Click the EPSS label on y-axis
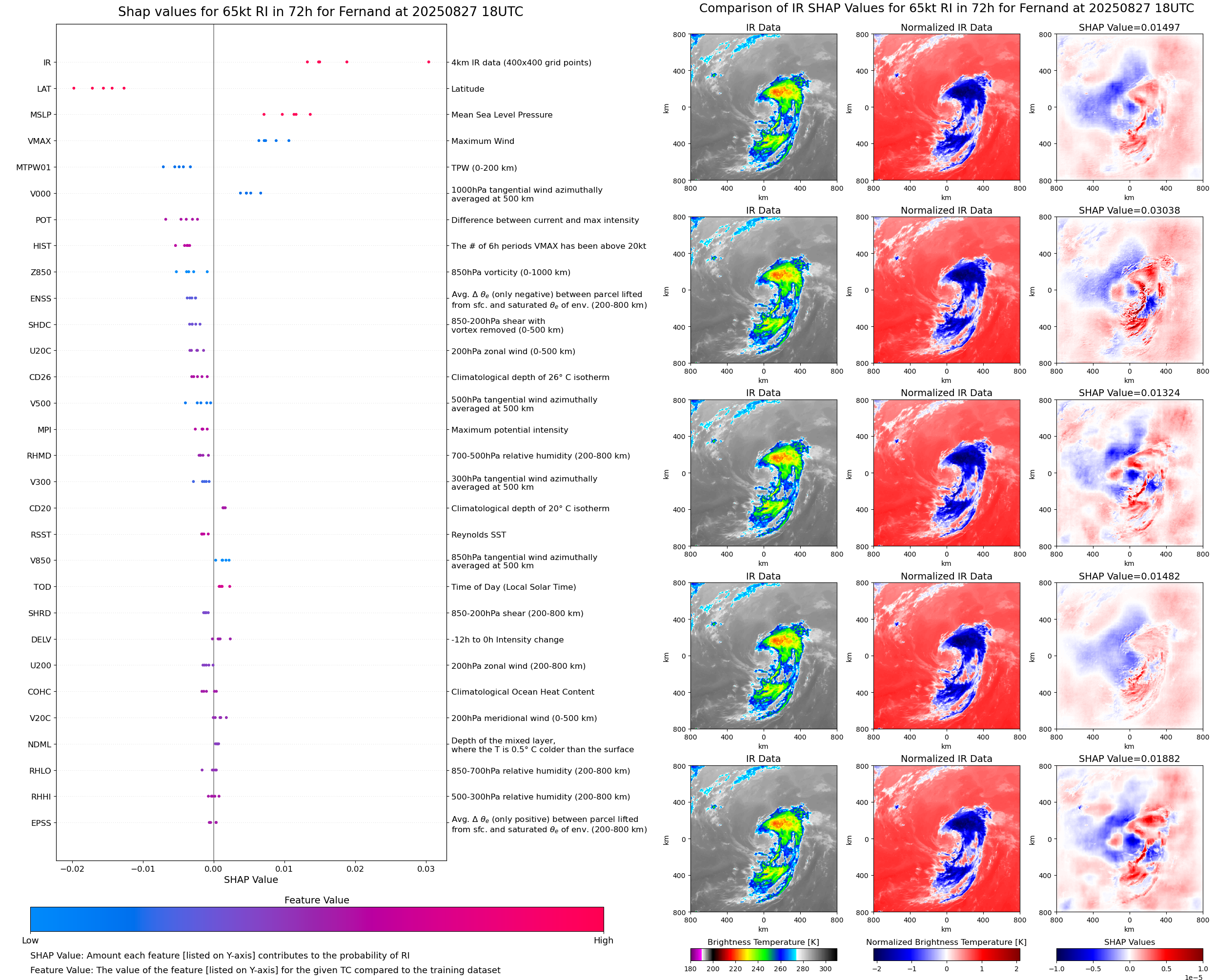Image resolution: width=1215 pixels, height=980 pixels. 40,823
